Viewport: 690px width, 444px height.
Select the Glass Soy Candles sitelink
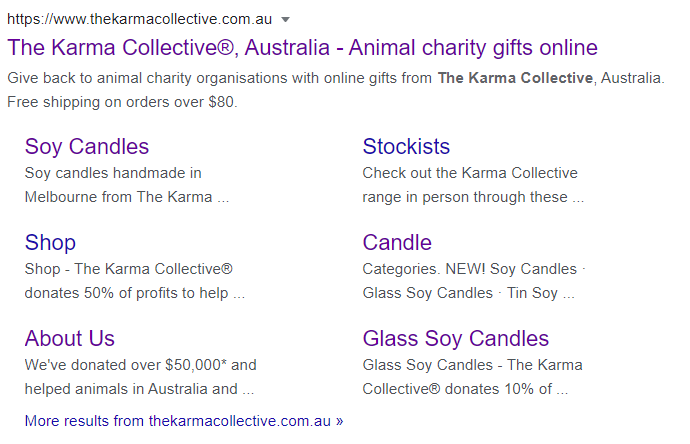[455, 338]
